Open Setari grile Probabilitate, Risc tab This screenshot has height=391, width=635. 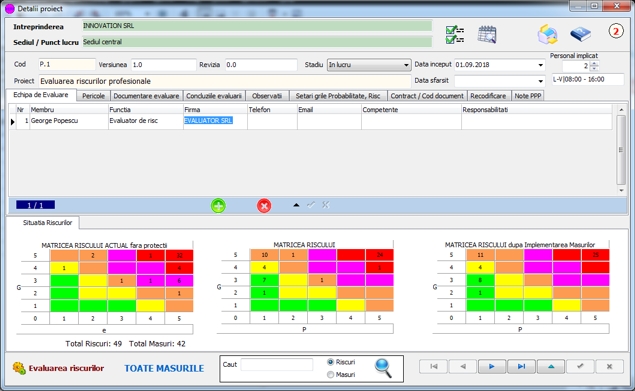pyautogui.click(x=338, y=96)
